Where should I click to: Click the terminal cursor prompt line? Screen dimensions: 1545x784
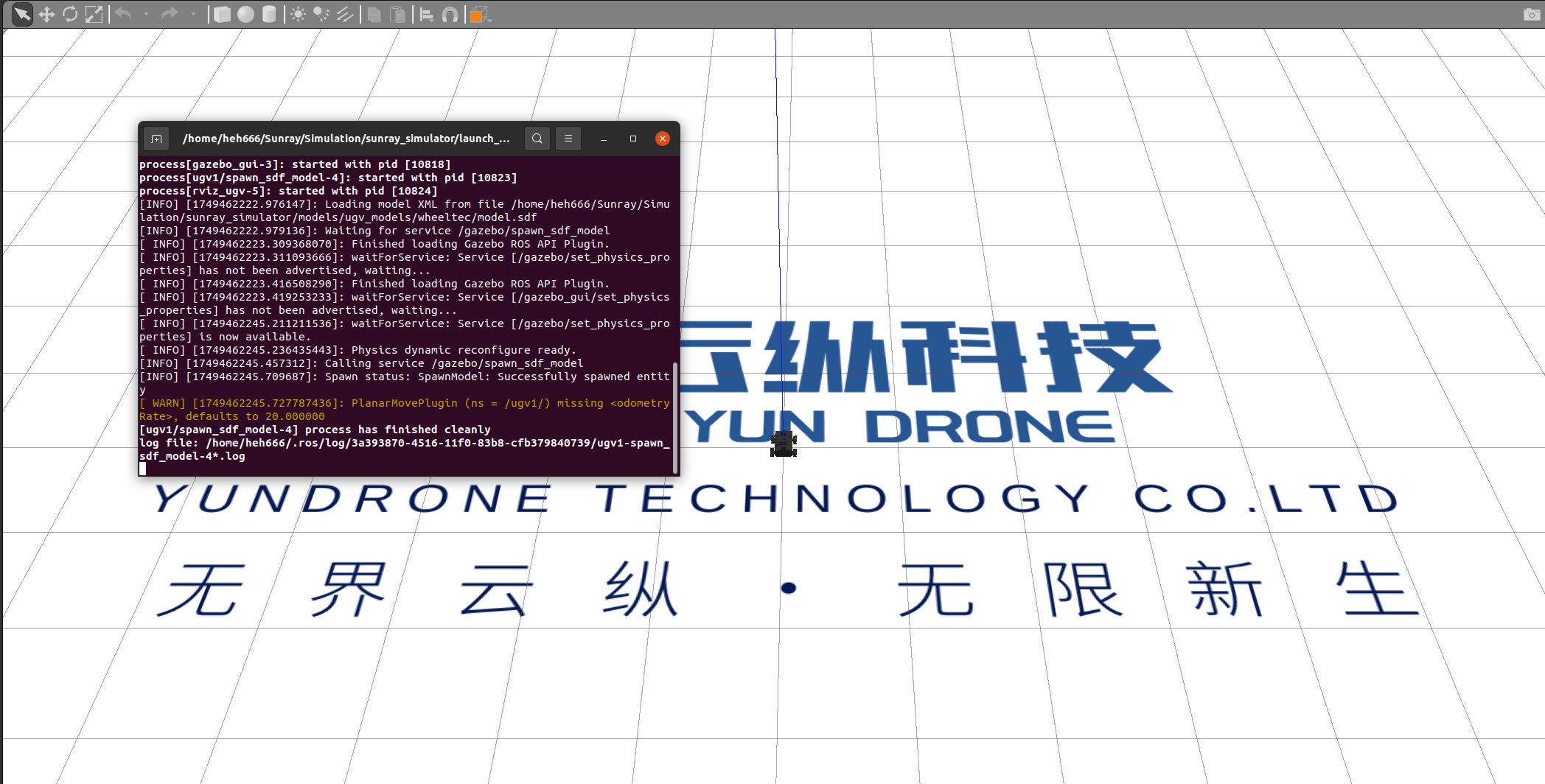pos(142,469)
